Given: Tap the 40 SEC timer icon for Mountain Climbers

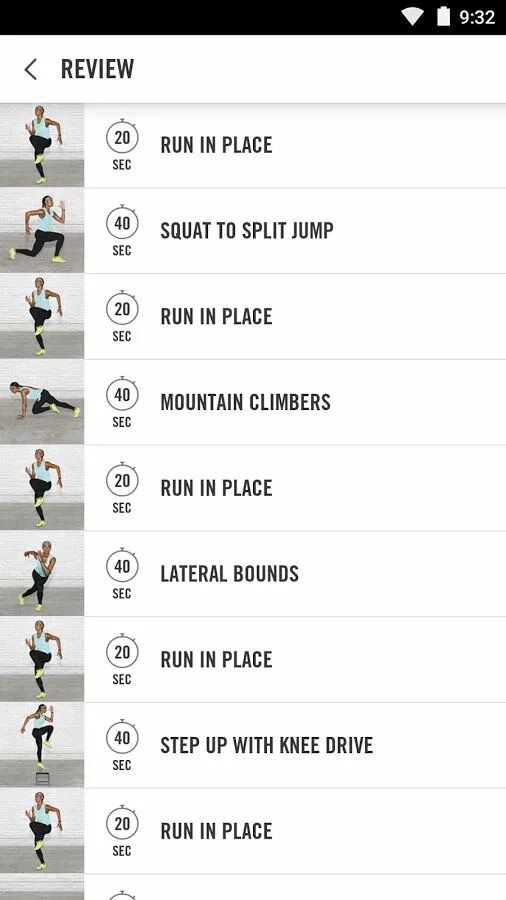Looking at the screenshot, I should pyautogui.click(x=122, y=402).
